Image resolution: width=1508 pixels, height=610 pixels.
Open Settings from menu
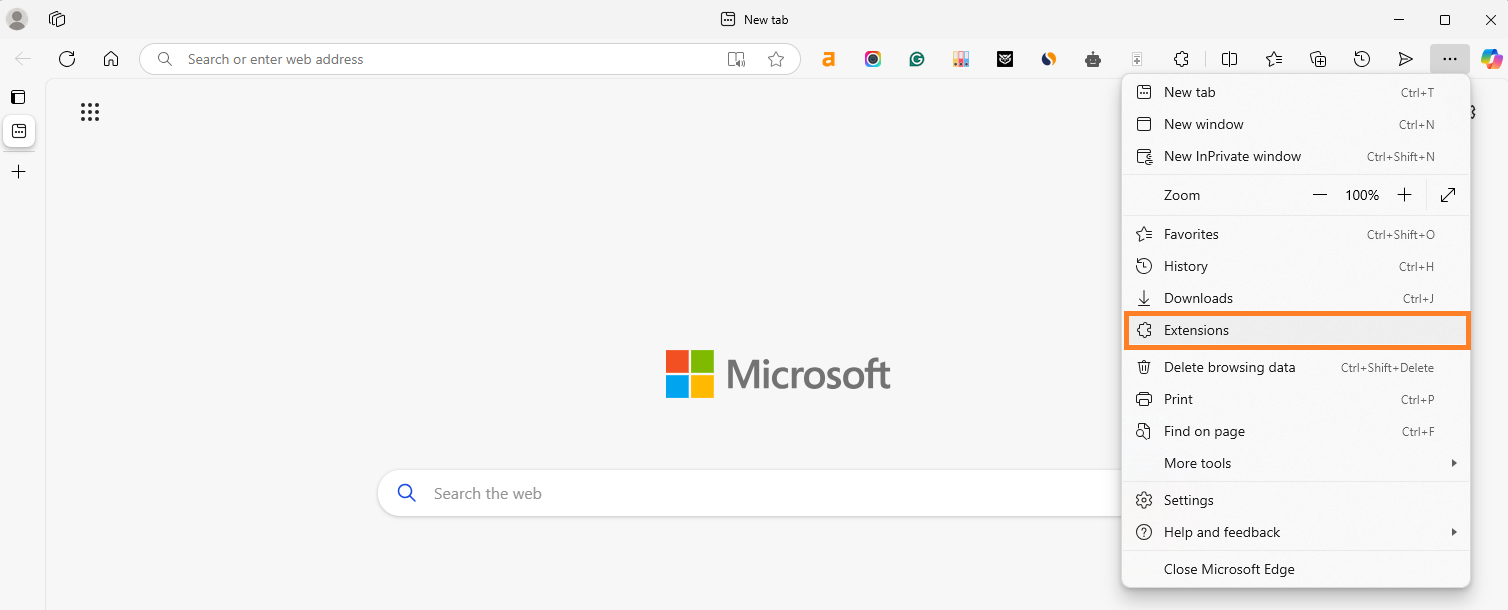click(1296, 500)
